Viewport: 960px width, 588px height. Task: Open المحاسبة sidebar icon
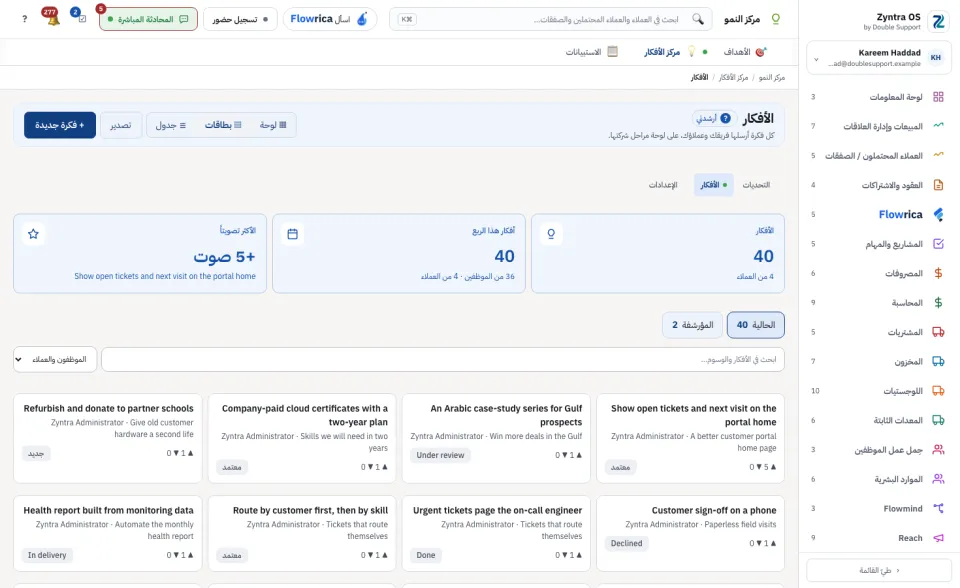click(938, 303)
